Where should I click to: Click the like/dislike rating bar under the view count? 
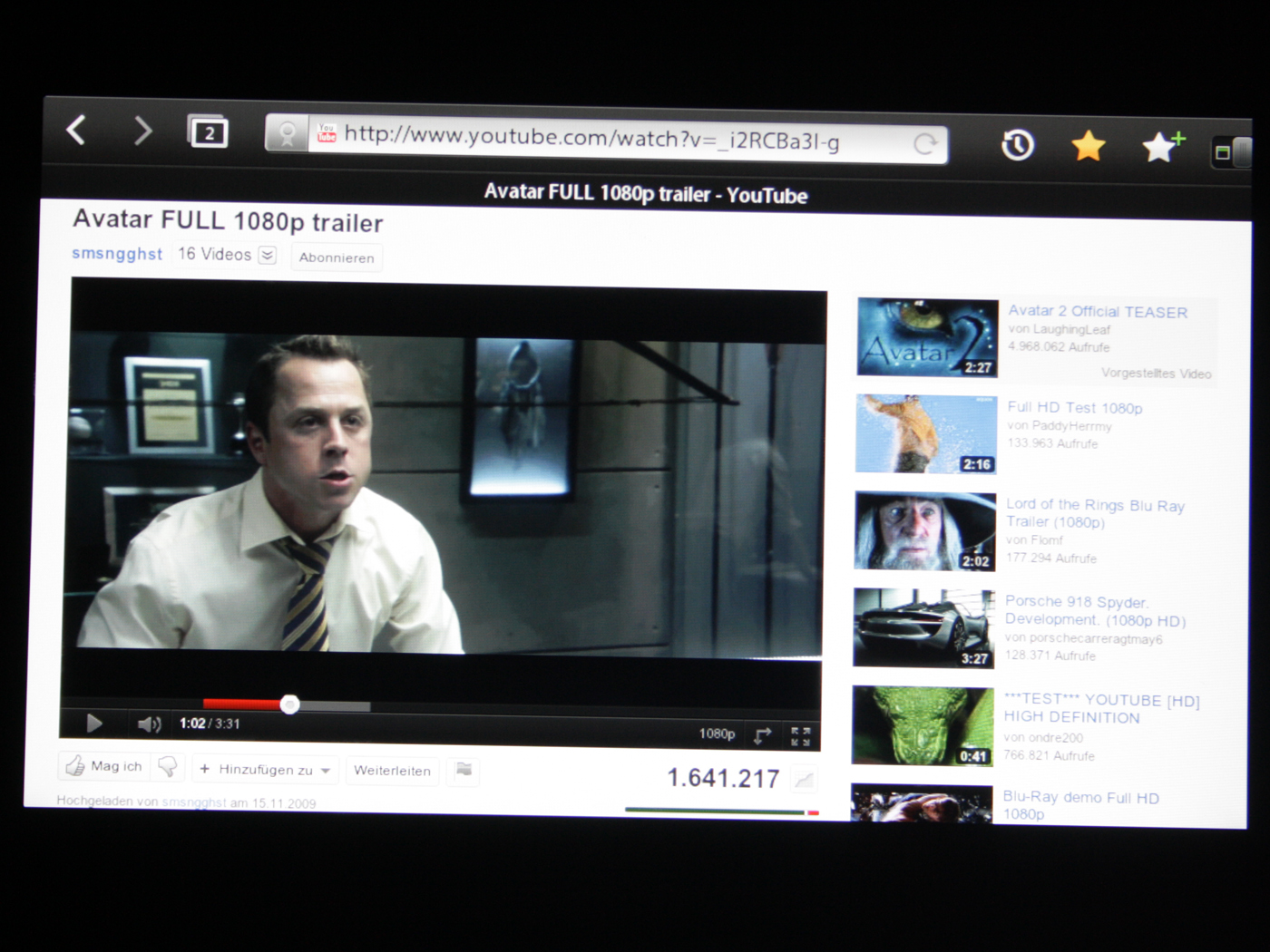(722, 811)
